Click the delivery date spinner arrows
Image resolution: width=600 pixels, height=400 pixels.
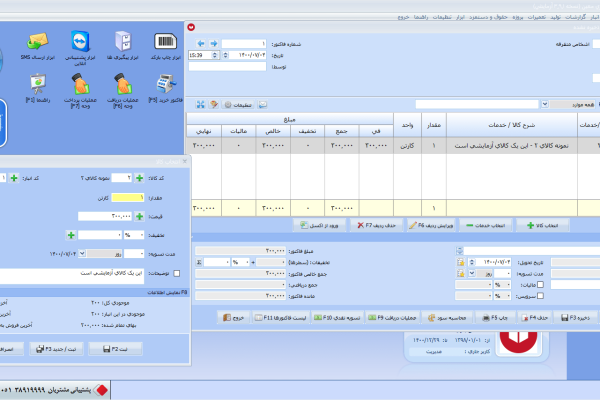[472, 262]
